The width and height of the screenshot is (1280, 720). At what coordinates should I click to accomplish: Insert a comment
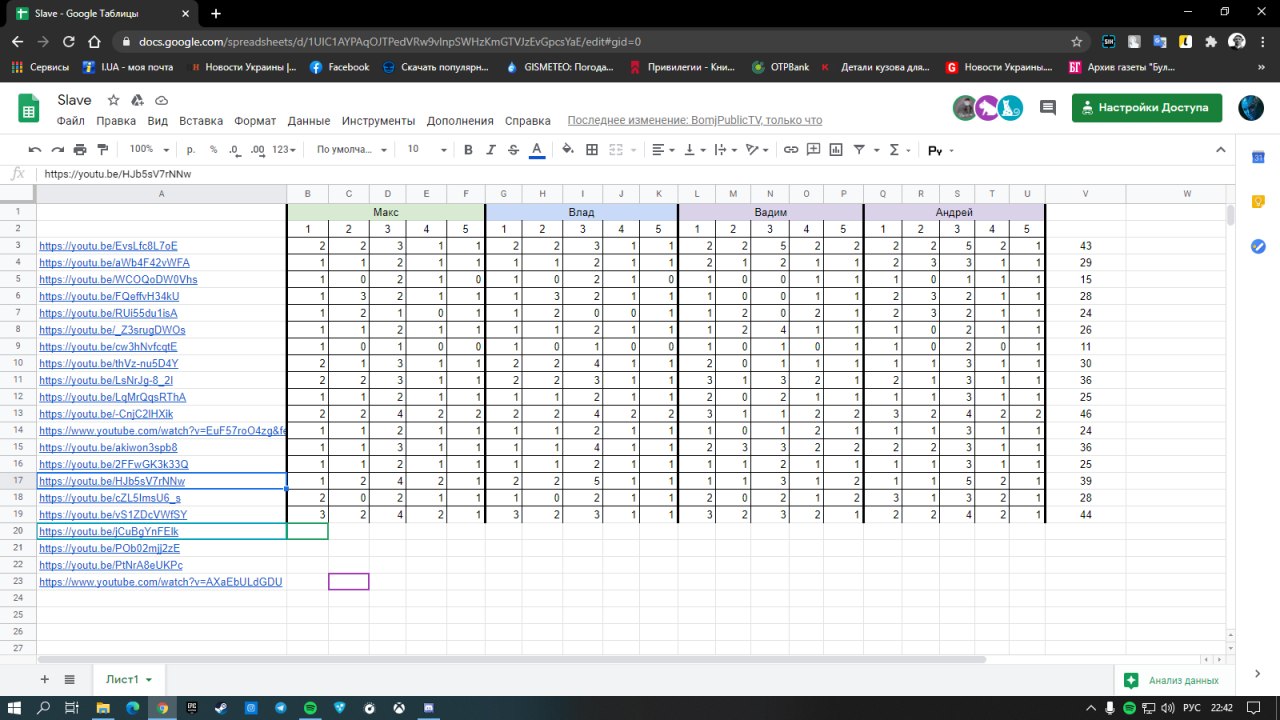pos(813,150)
